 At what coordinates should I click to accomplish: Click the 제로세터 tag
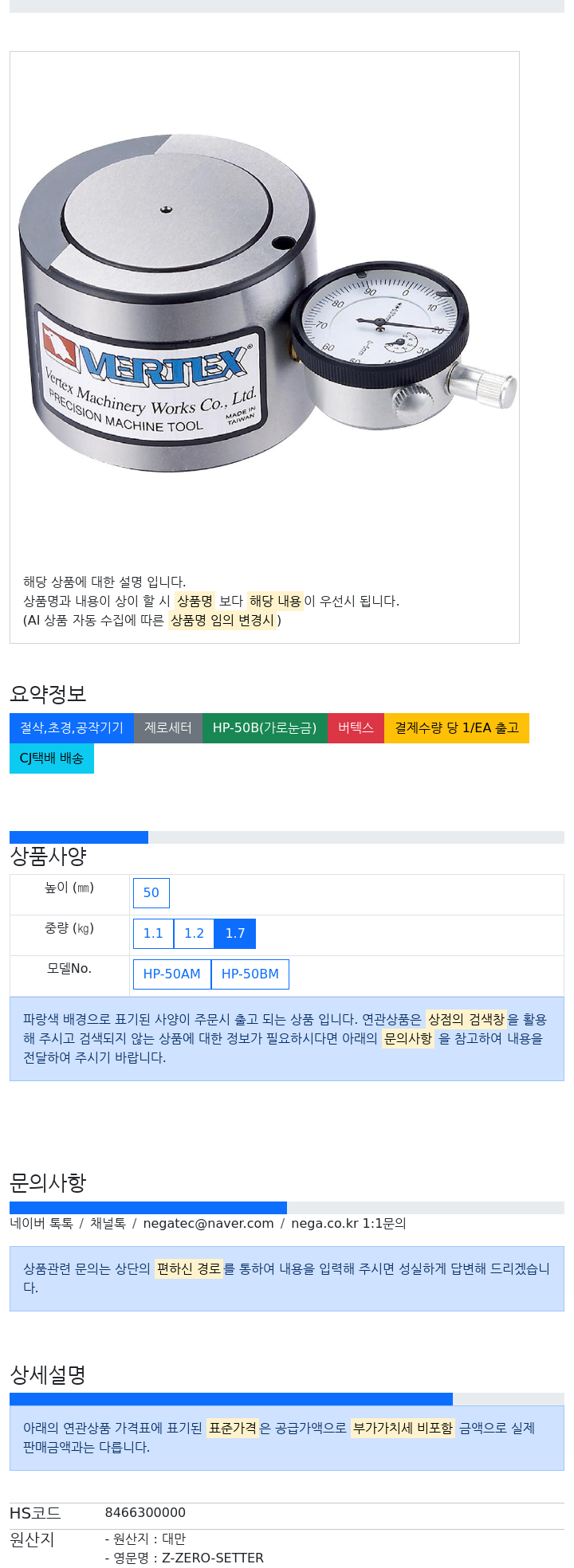tap(168, 728)
